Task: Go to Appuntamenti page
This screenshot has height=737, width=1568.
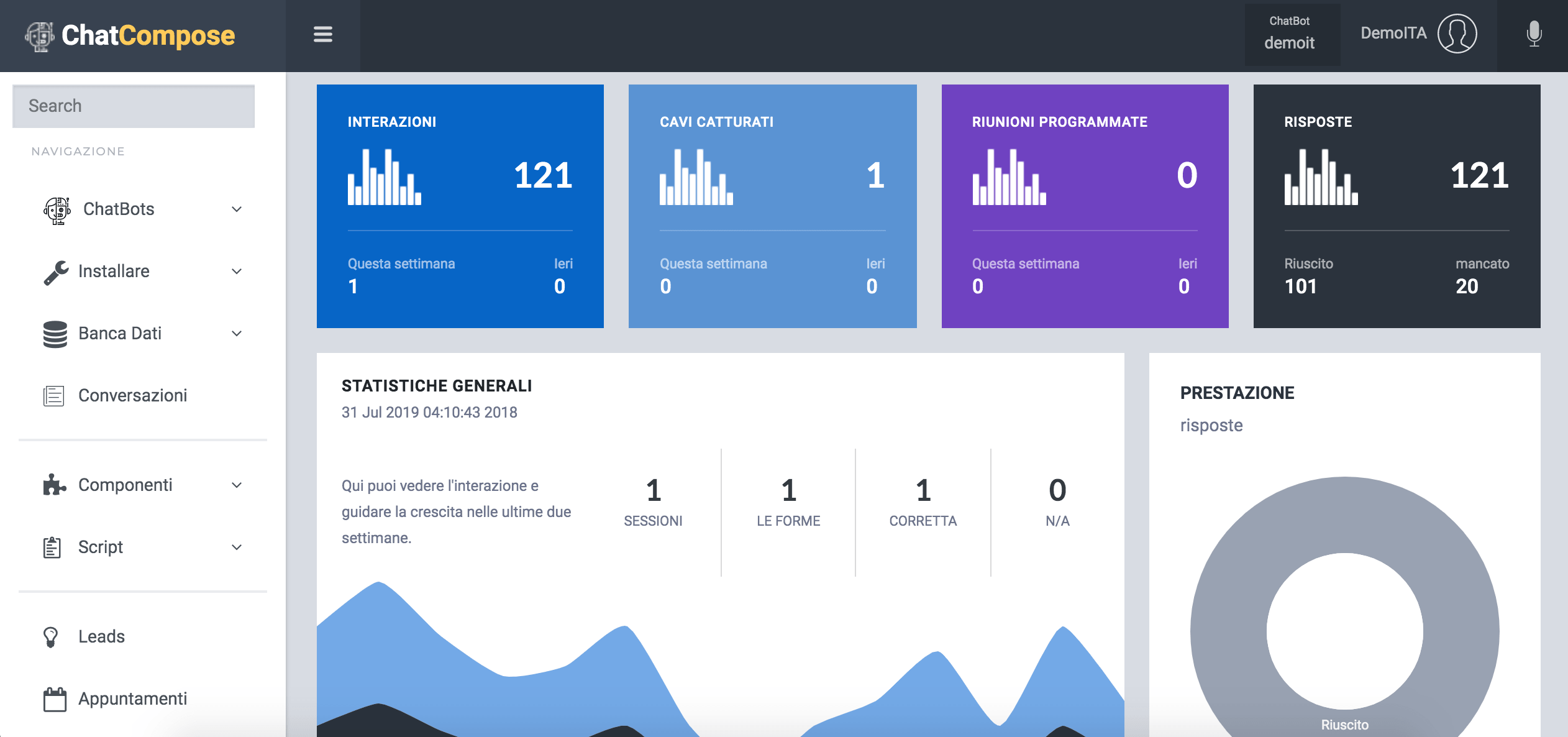Action: click(x=143, y=699)
